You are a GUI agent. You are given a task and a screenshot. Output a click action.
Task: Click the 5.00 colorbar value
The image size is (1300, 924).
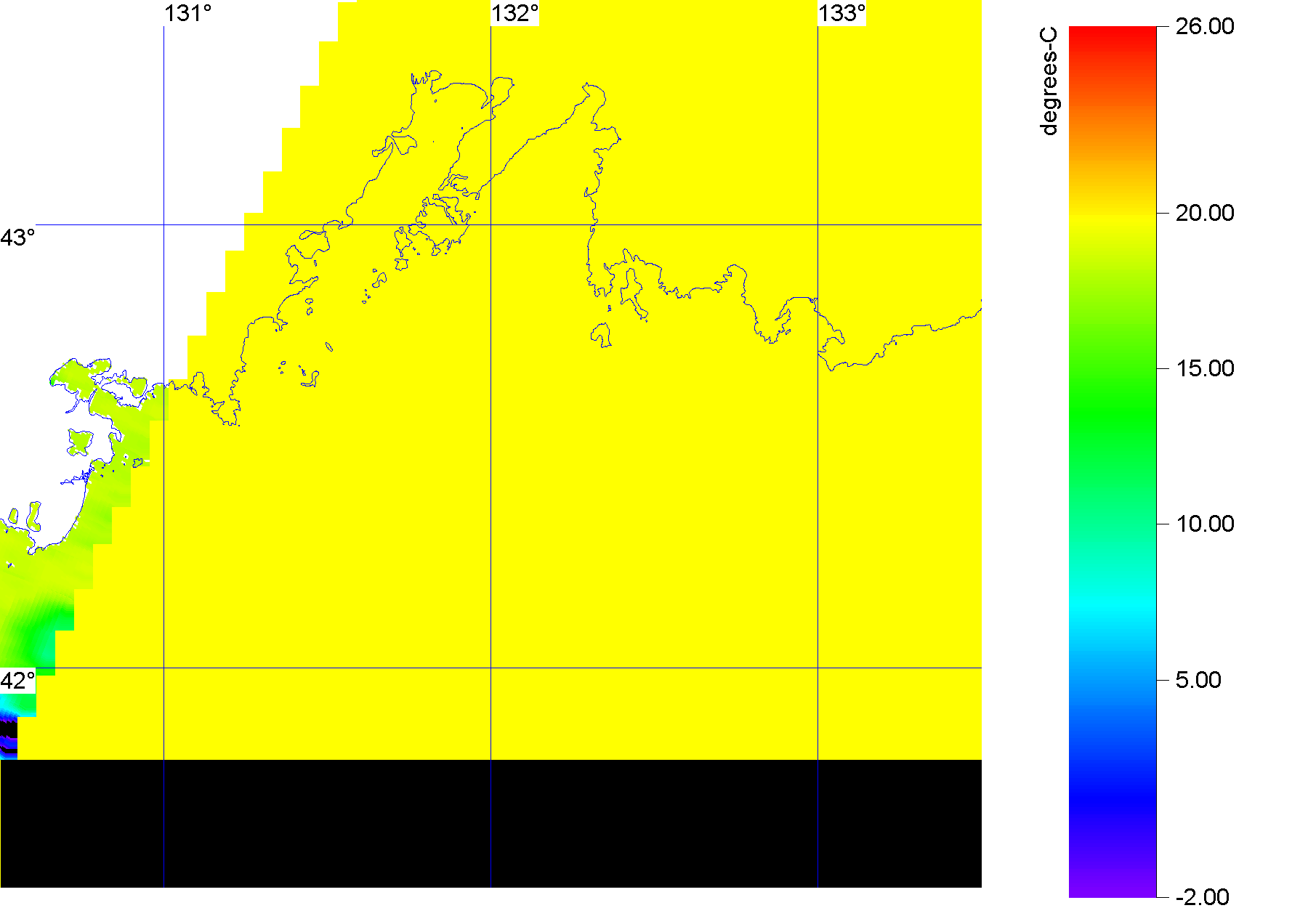coord(1198,680)
